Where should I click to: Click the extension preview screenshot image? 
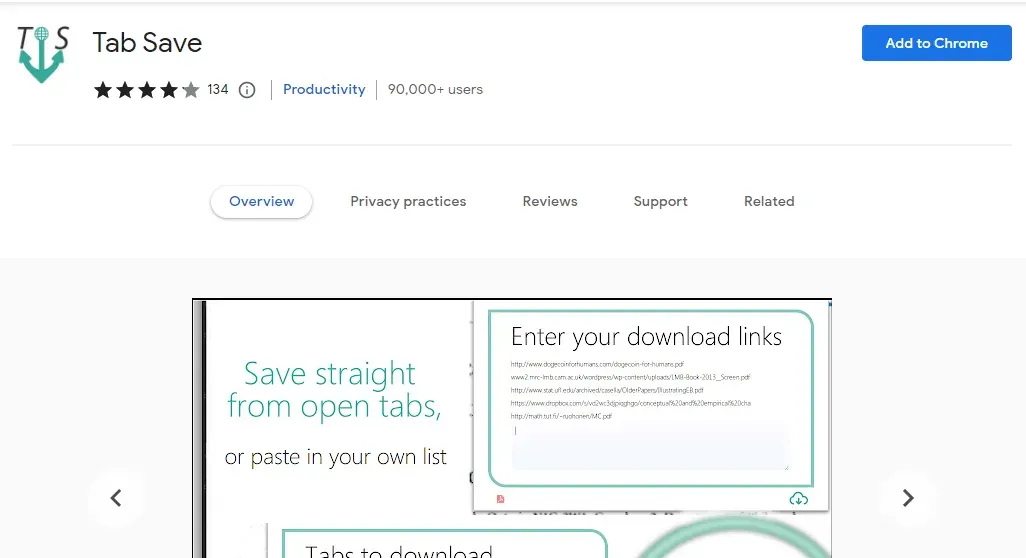point(512,428)
